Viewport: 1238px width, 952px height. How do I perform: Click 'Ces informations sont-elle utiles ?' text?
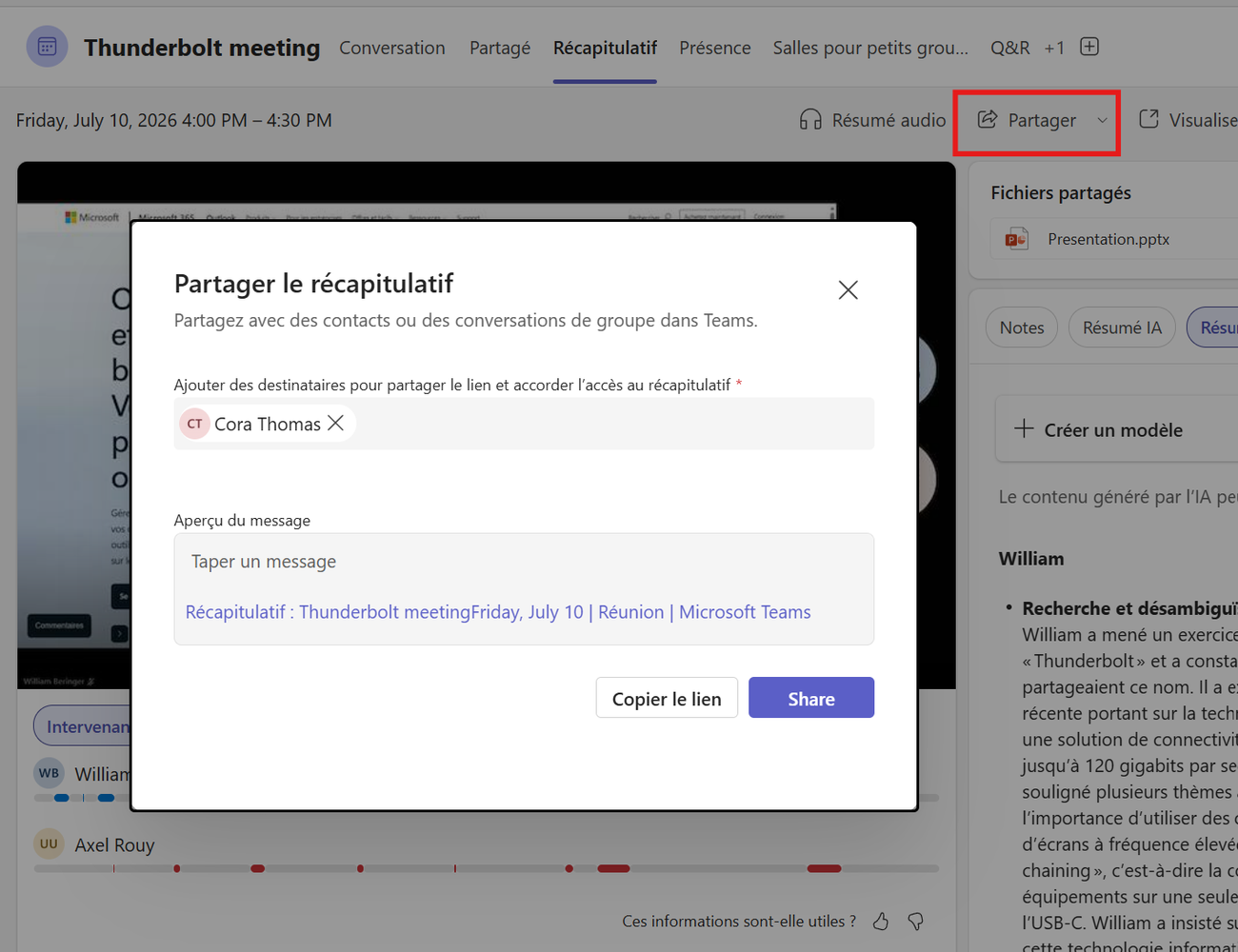point(739,921)
